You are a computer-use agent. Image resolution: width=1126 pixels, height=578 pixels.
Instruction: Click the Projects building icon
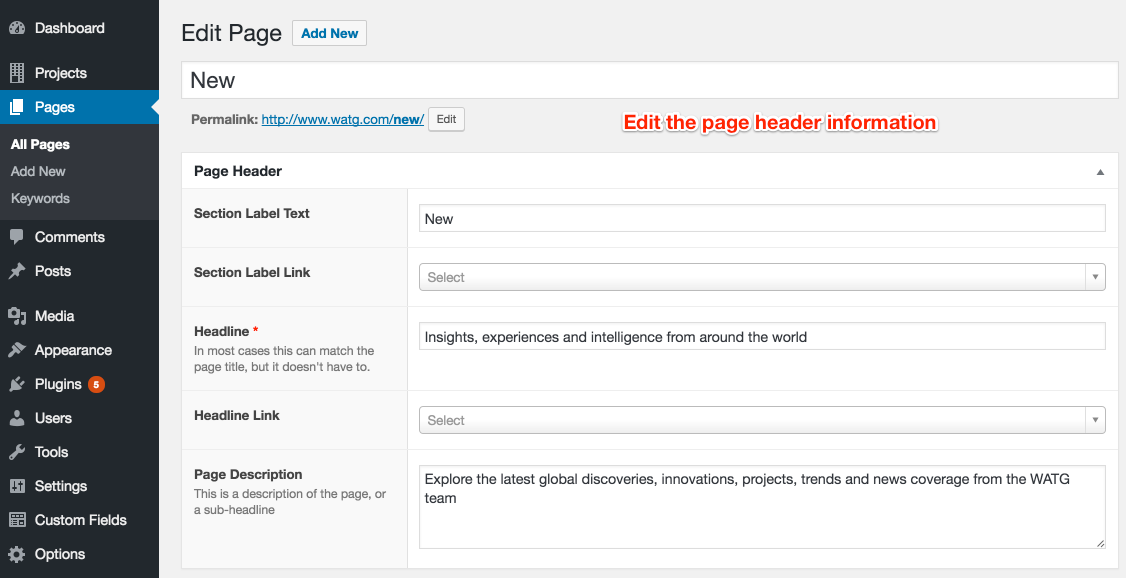(x=17, y=73)
